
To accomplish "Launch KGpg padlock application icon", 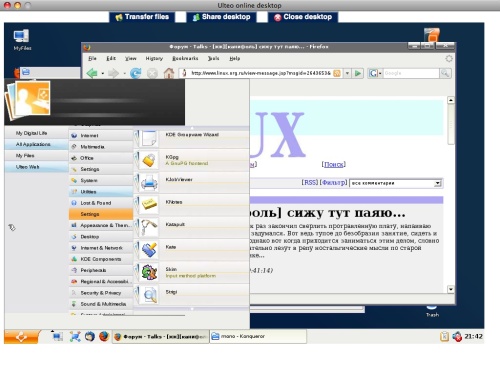I will click(149, 160).
